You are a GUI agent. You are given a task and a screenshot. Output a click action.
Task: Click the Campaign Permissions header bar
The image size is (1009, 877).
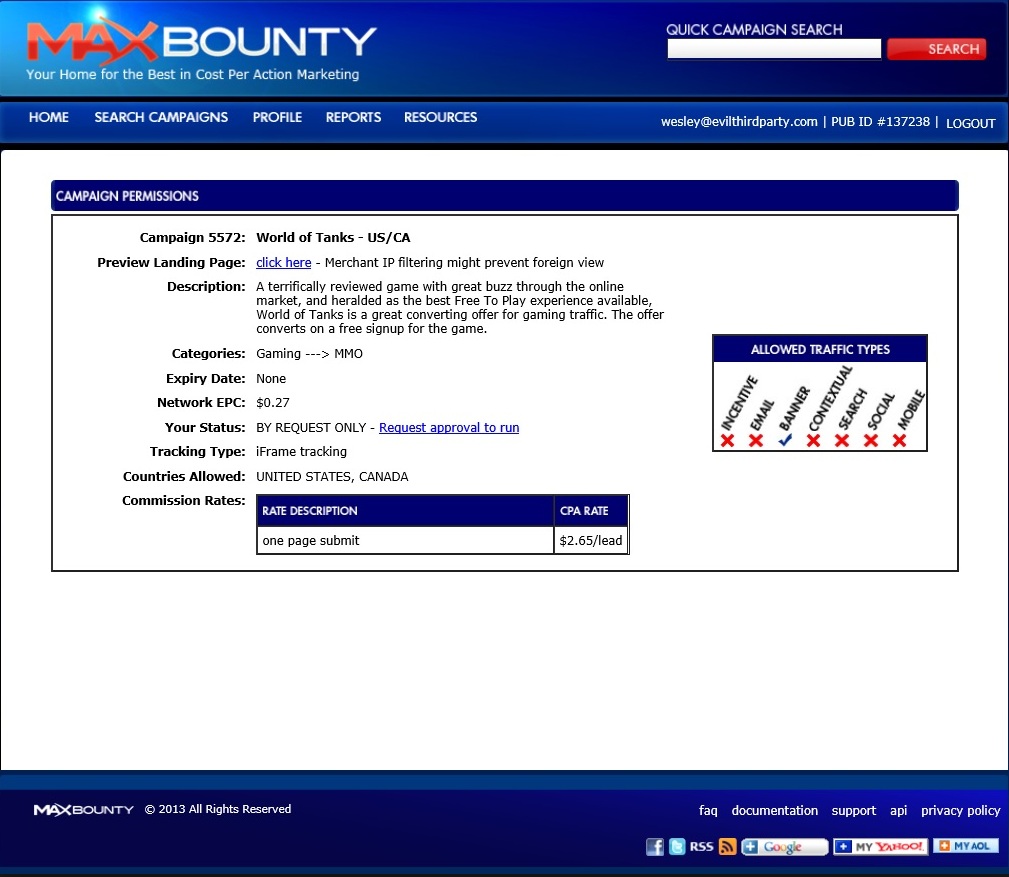pos(504,196)
